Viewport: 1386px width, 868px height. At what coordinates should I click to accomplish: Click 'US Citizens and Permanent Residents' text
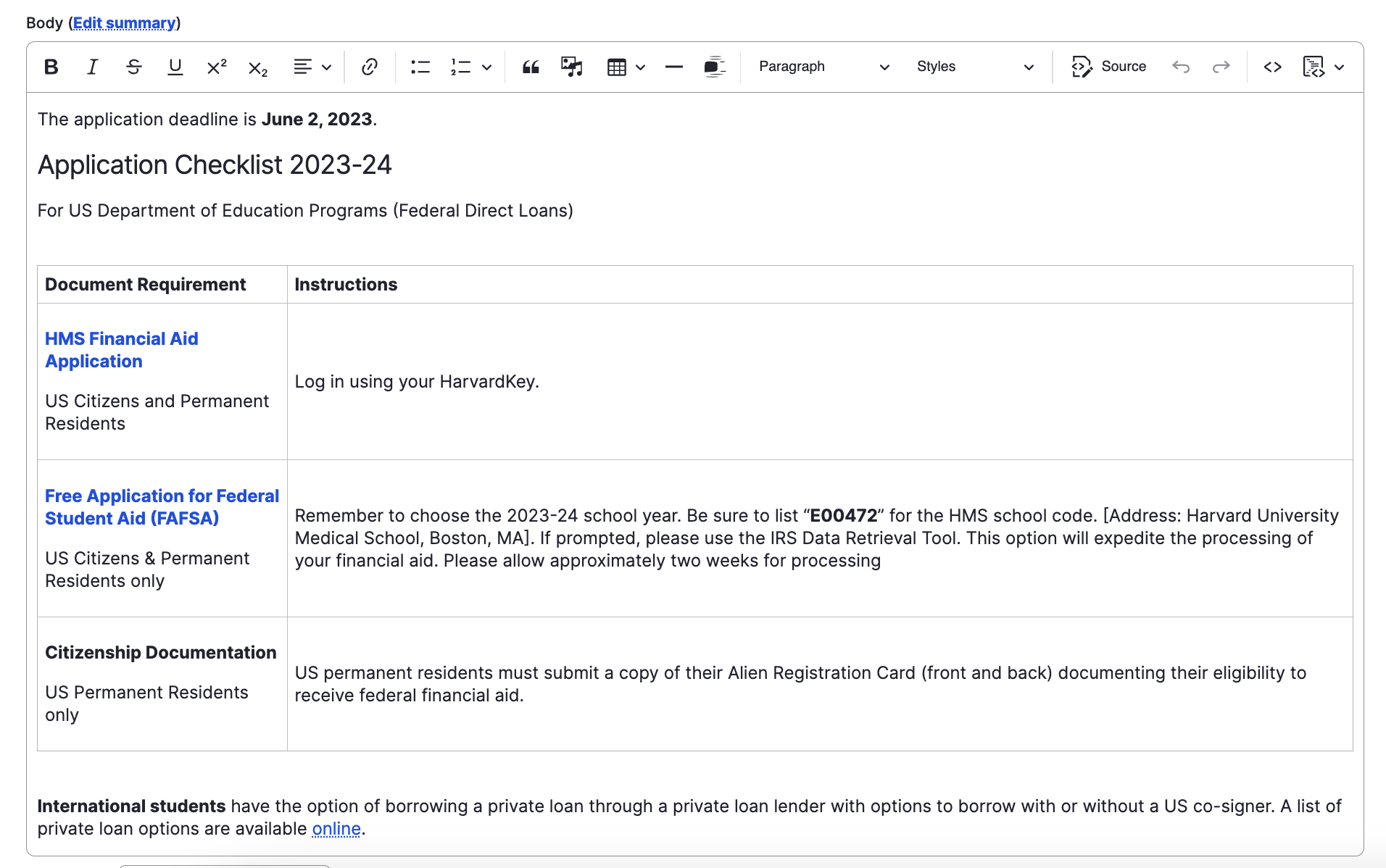coord(157,412)
